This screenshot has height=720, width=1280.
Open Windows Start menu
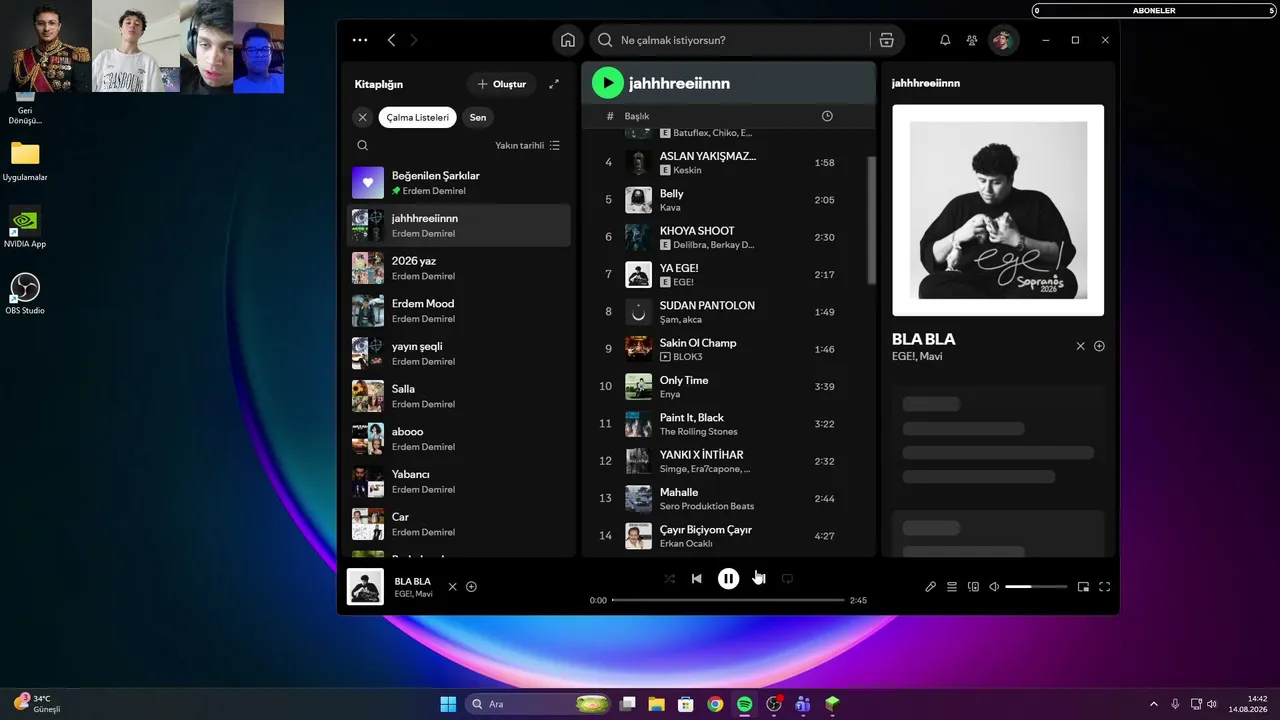point(448,704)
